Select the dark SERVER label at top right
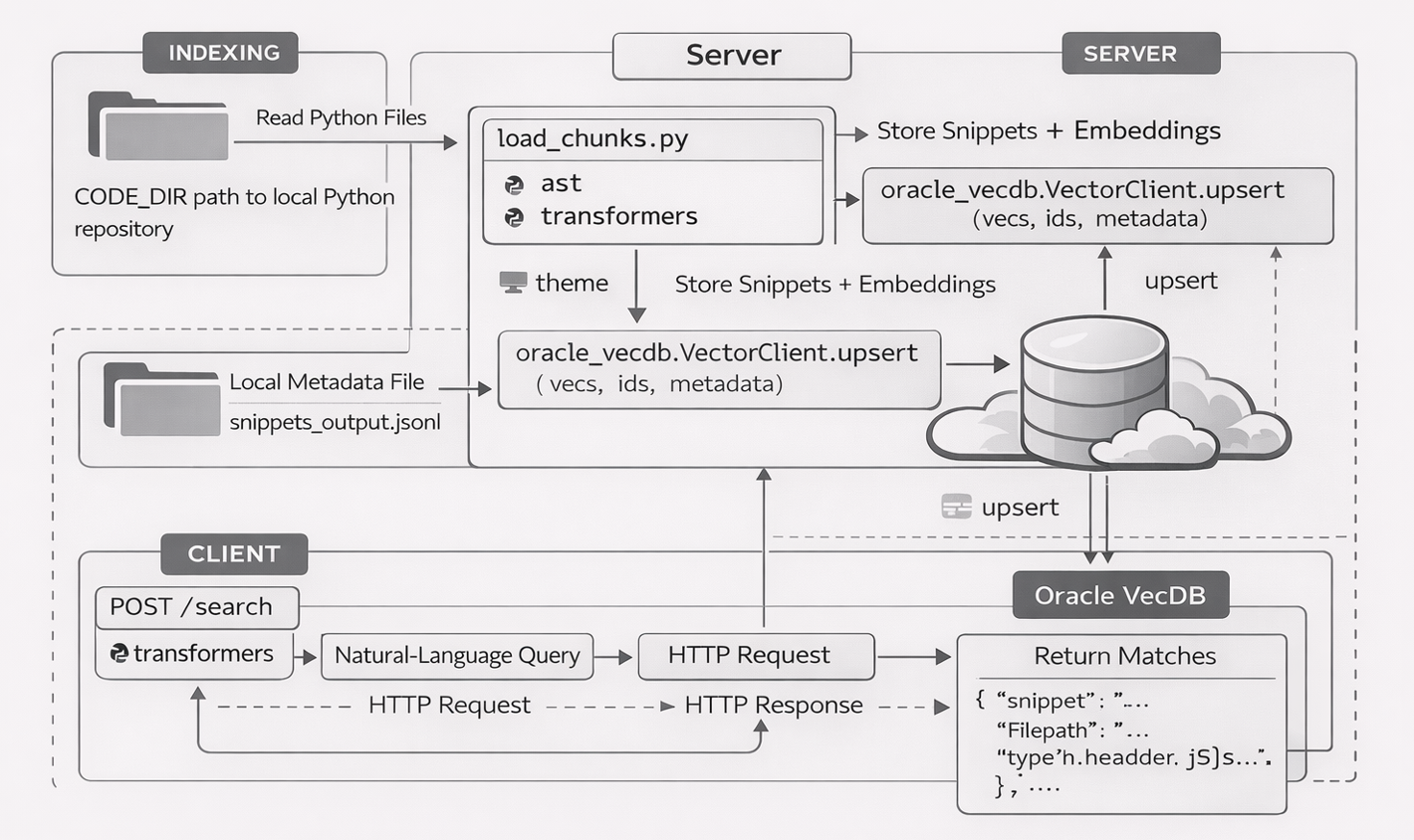This screenshot has height=840, width=1414. click(1141, 53)
